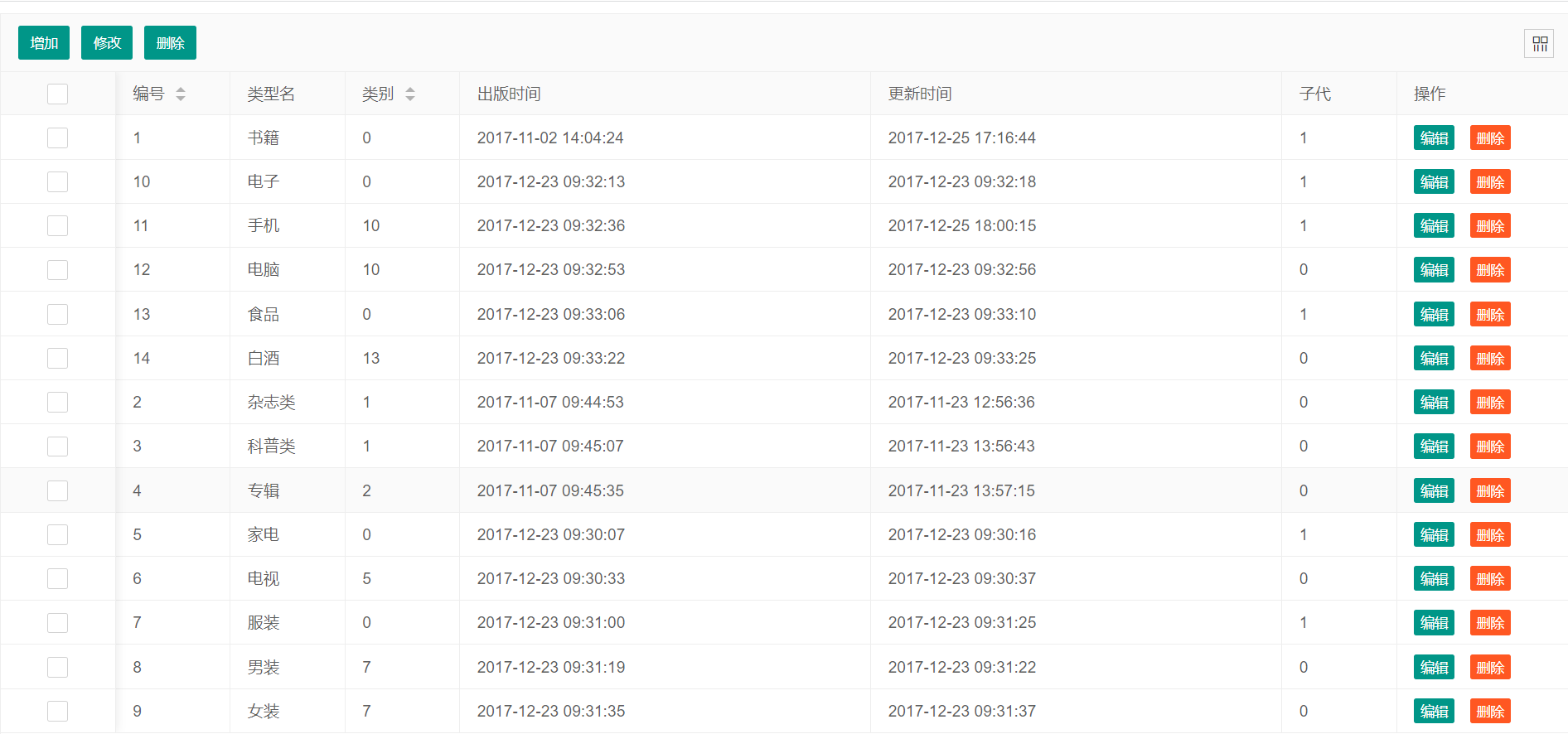Check the row for 书籍

58,138
